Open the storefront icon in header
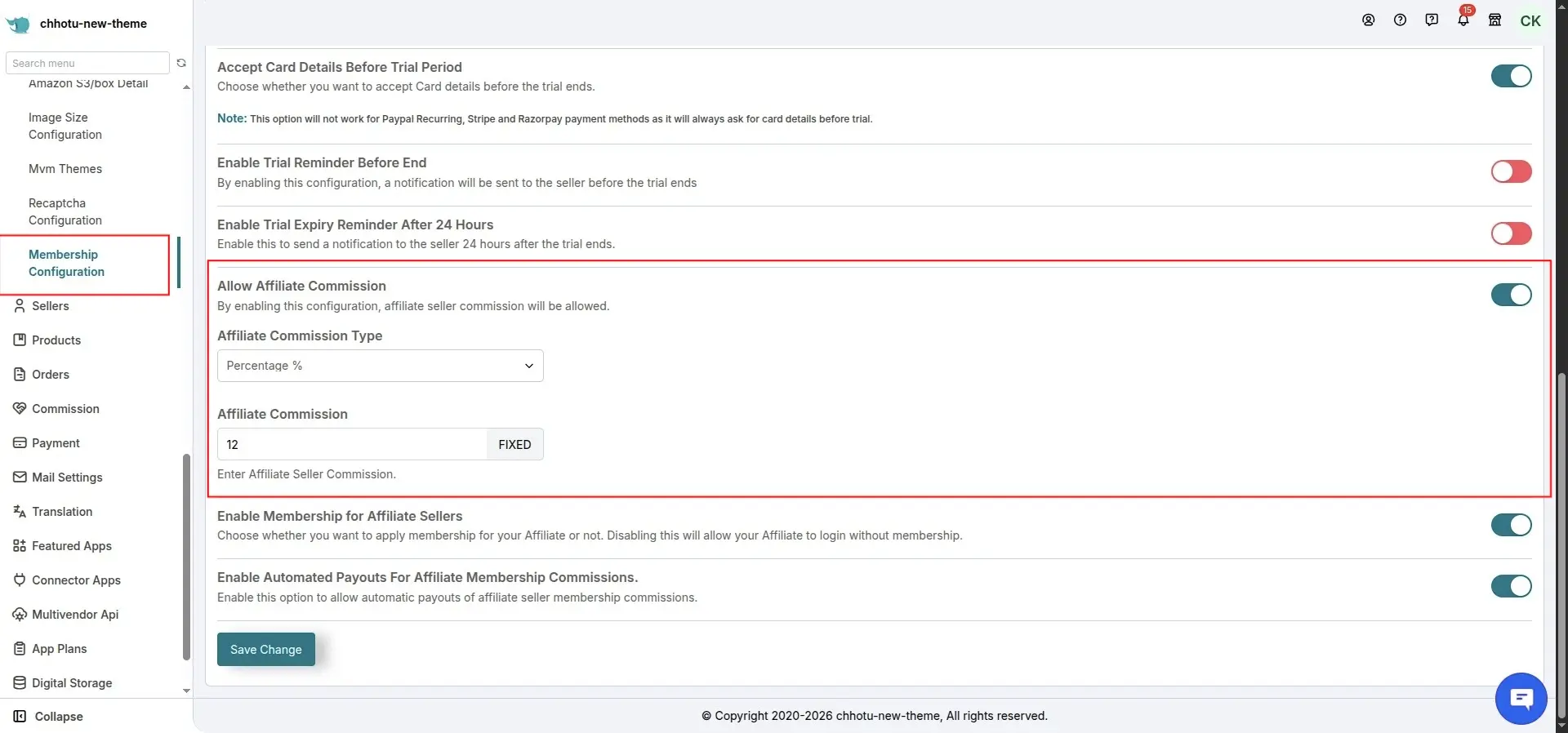The width and height of the screenshot is (1568, 733). (x=1495, y=20)
